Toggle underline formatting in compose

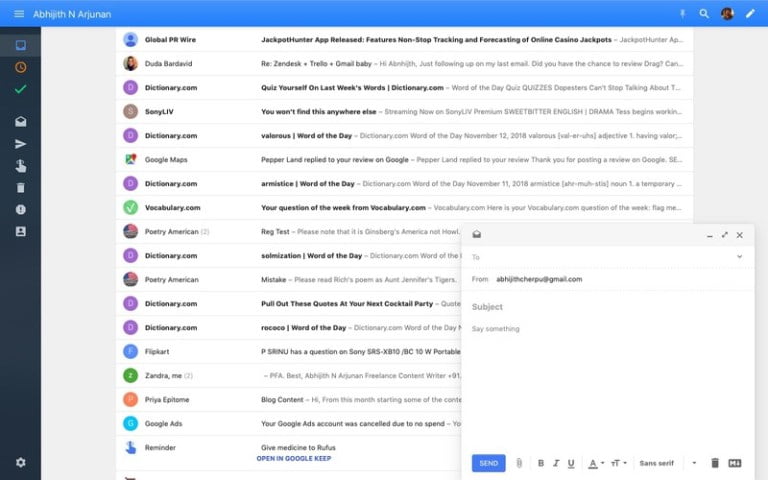[x=571, y=463]
